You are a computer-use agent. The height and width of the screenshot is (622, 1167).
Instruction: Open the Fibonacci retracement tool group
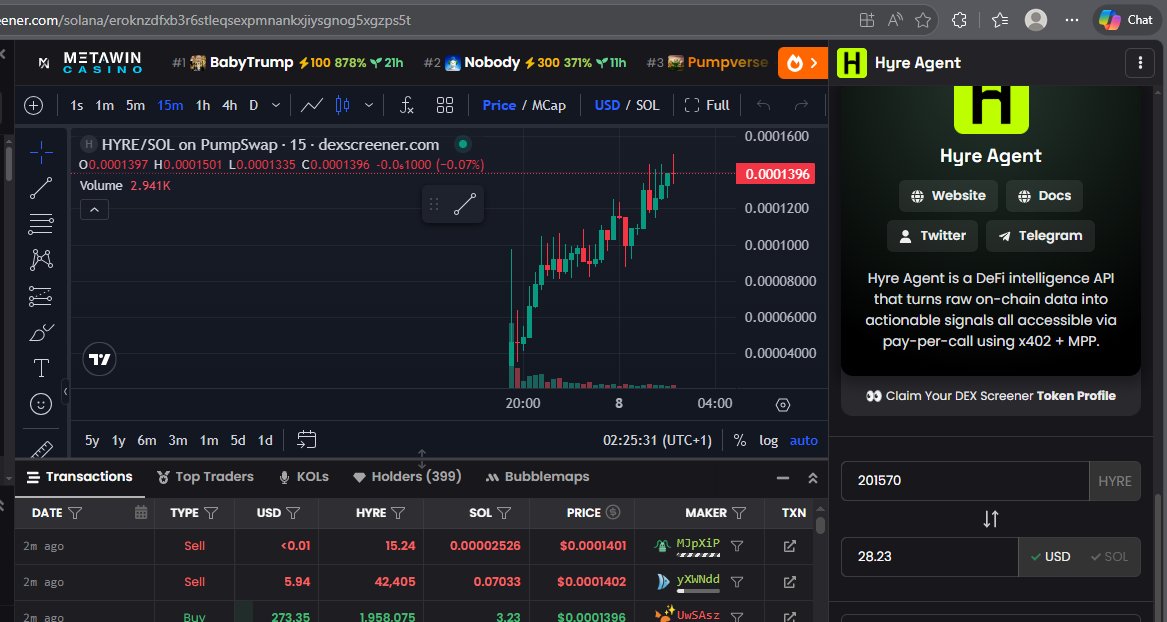[41, 224]
